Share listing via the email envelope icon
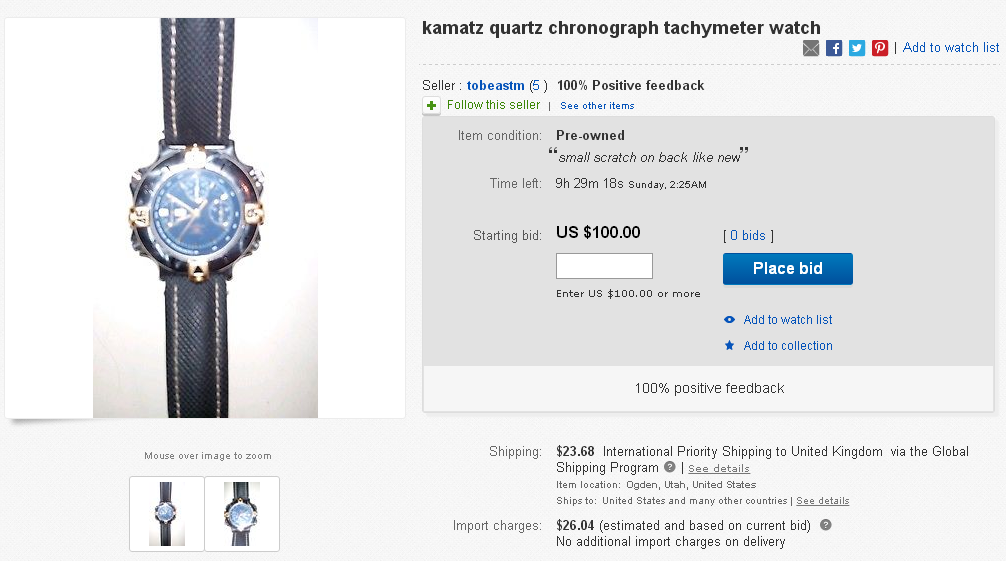Viewport: 1006px width, 561px height. tap(811, 48)
